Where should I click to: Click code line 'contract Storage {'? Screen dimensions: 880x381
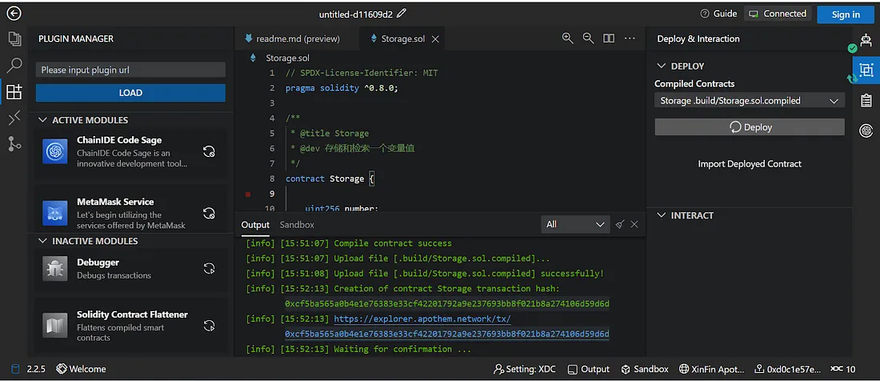[x=330, y=178]
